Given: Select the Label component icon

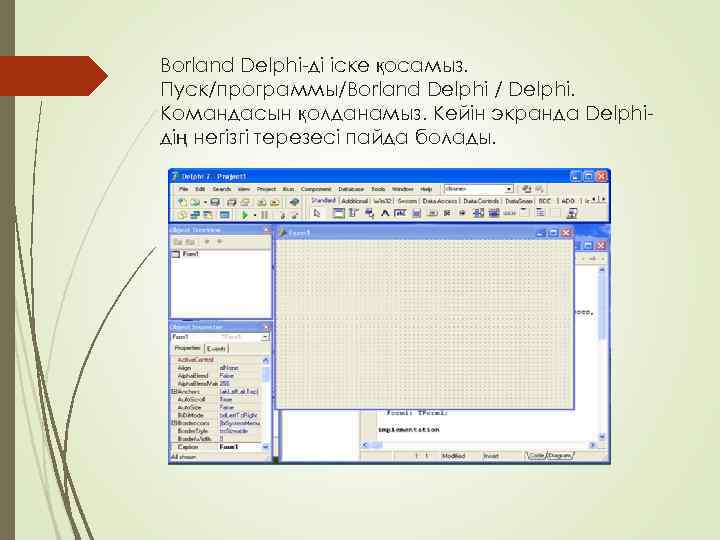Looking at the screenshot, I should [385, 213].
